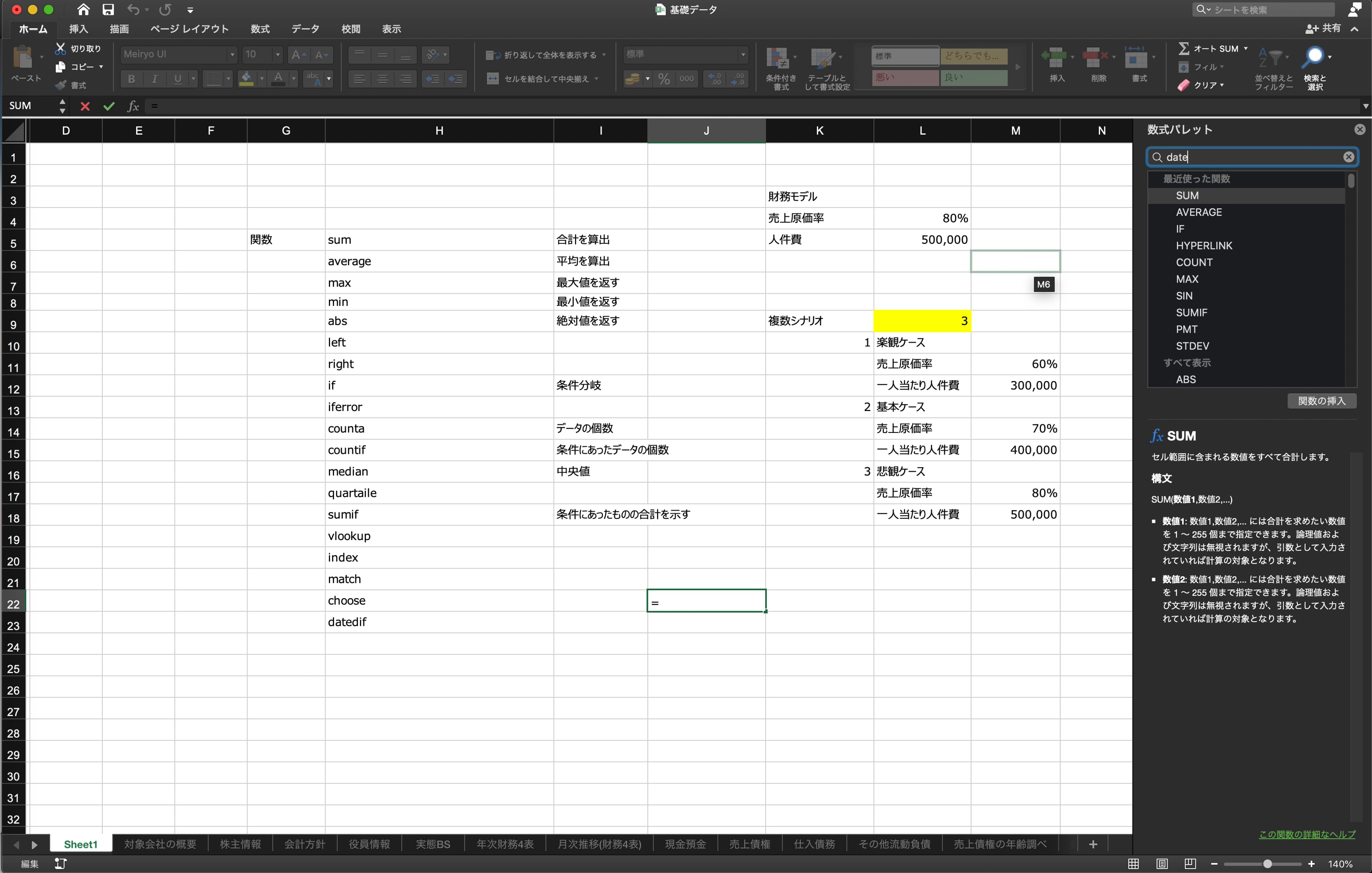The height and width of the screenshot is (873, 1372).
Task: Switch to the データ ribbon tab
Action: 305,29
